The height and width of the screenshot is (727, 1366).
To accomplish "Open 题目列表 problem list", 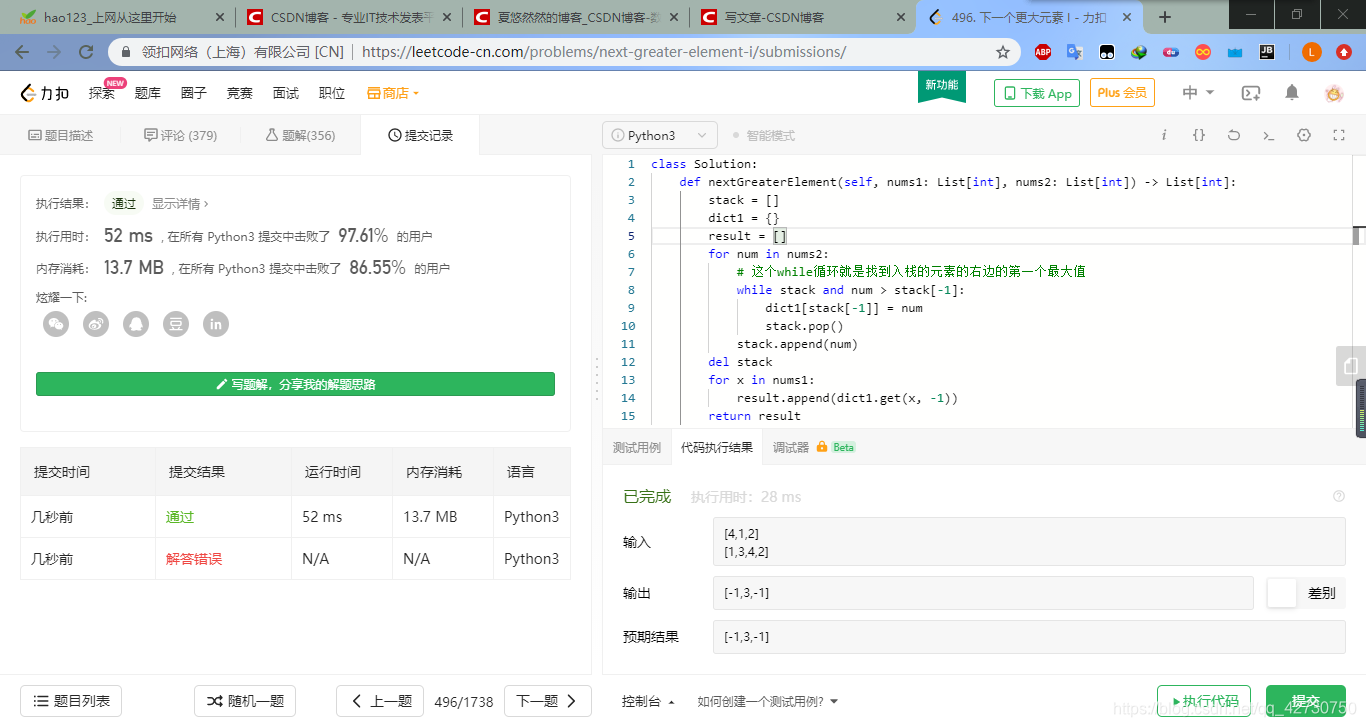I will click(71, 701).
